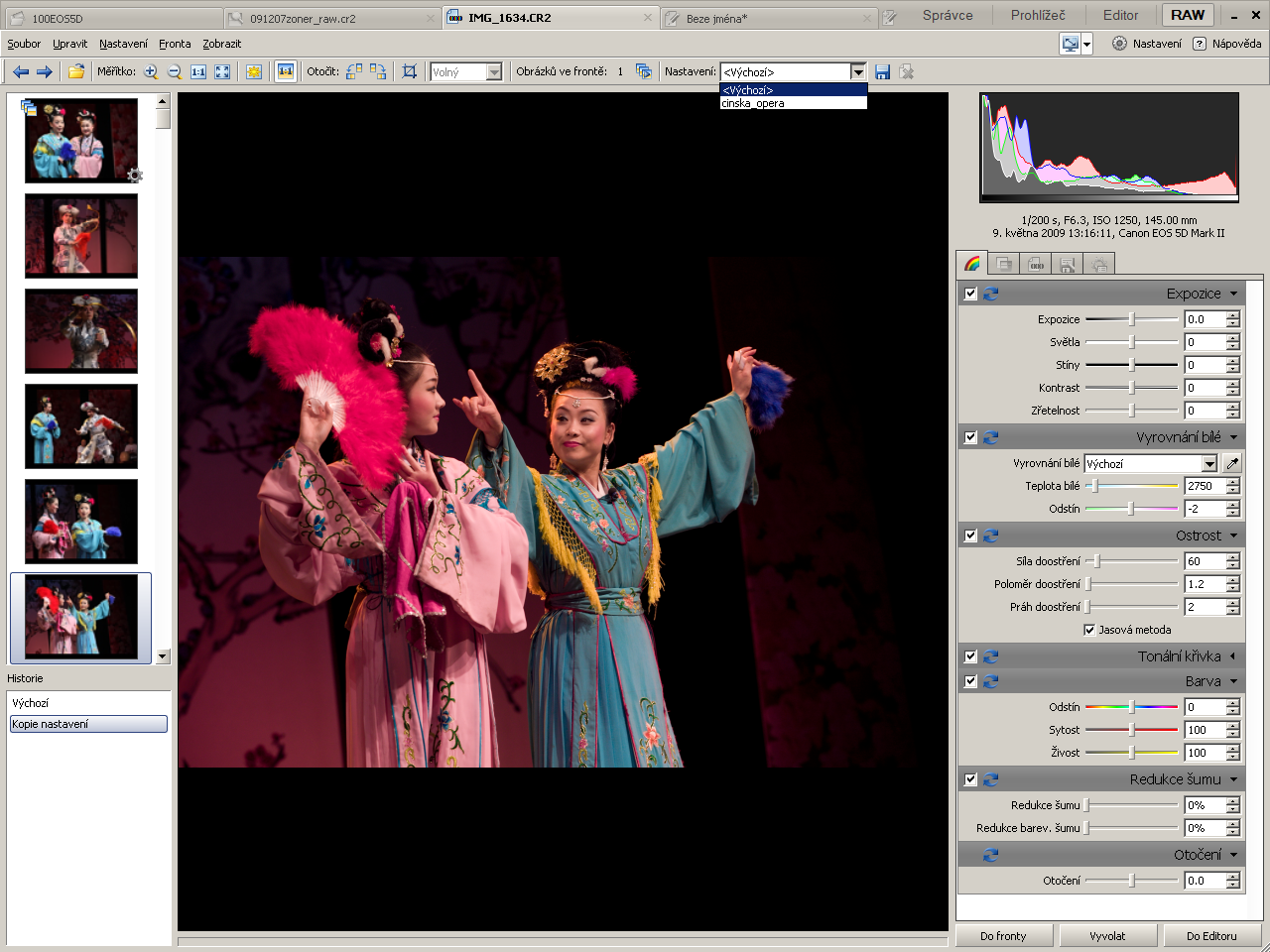The image size is (1270, 952).
Task: Open the Vyrovnání bílé preset dropdown
Action: (x=1208, y=463)
